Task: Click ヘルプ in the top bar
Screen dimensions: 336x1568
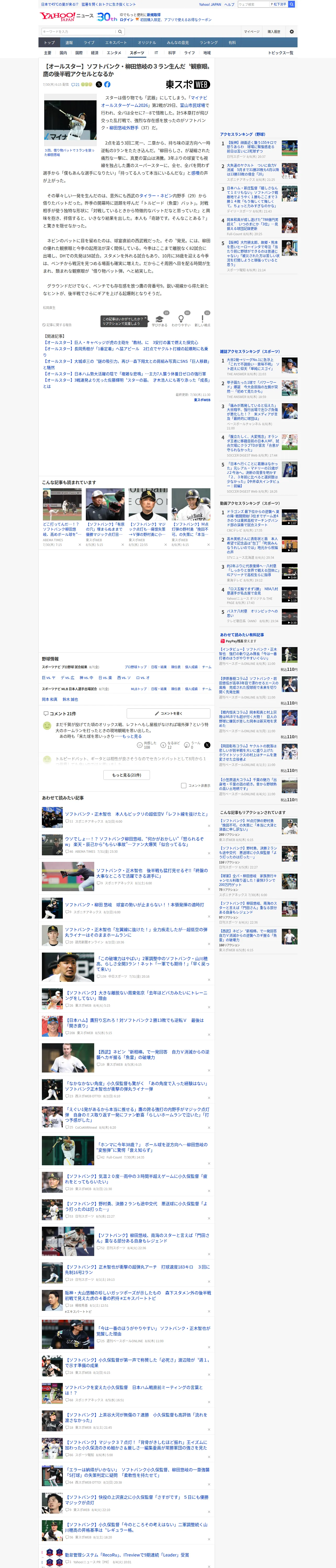Action: coord(229,4)
